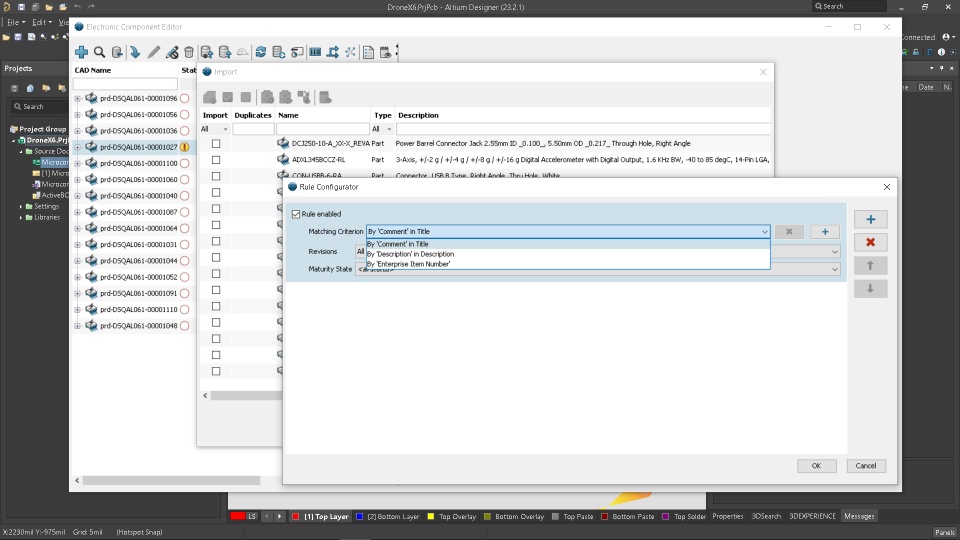Click the red X delete rule button
960x540 pixels.
tap(870, 242)
